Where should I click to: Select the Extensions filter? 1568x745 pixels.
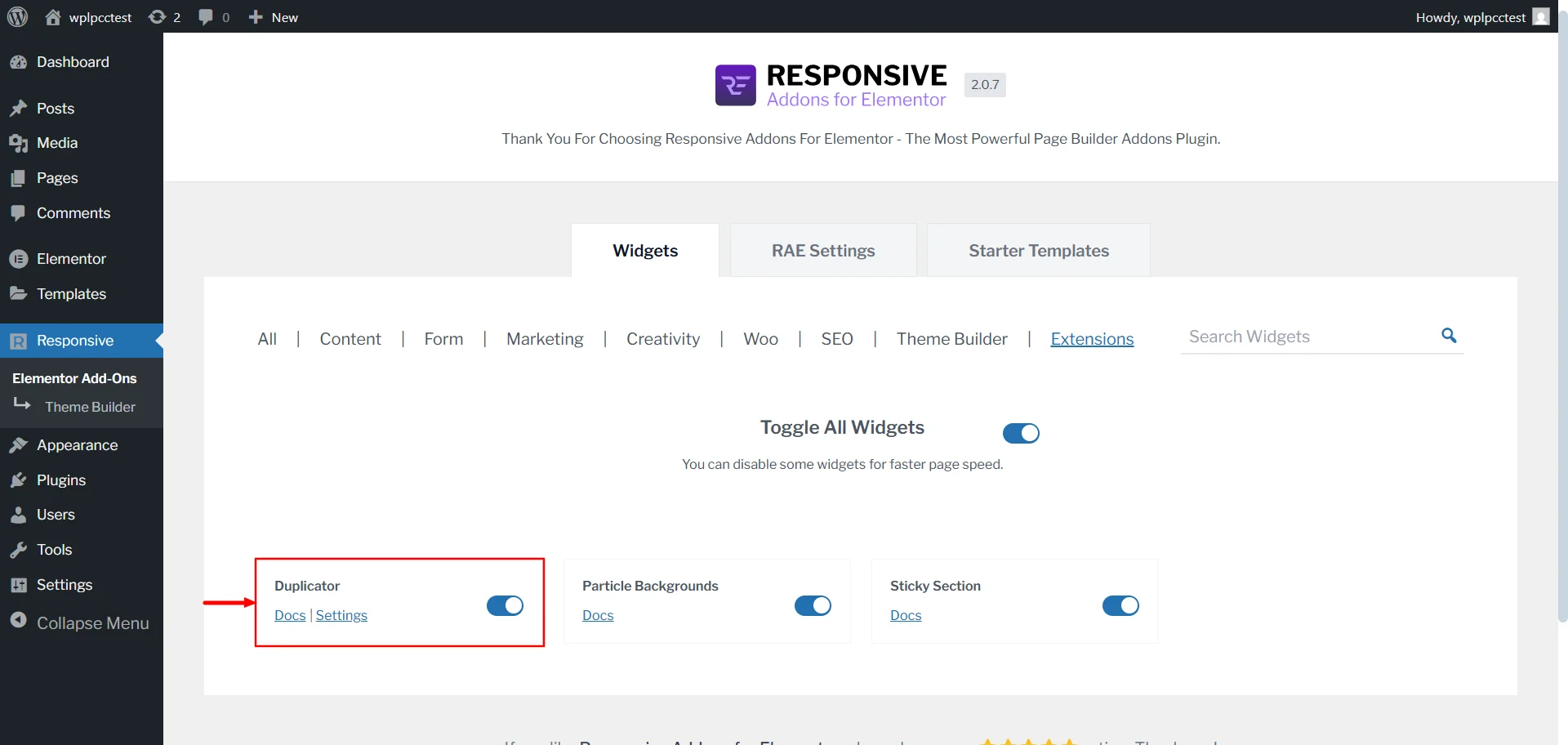1092,339
